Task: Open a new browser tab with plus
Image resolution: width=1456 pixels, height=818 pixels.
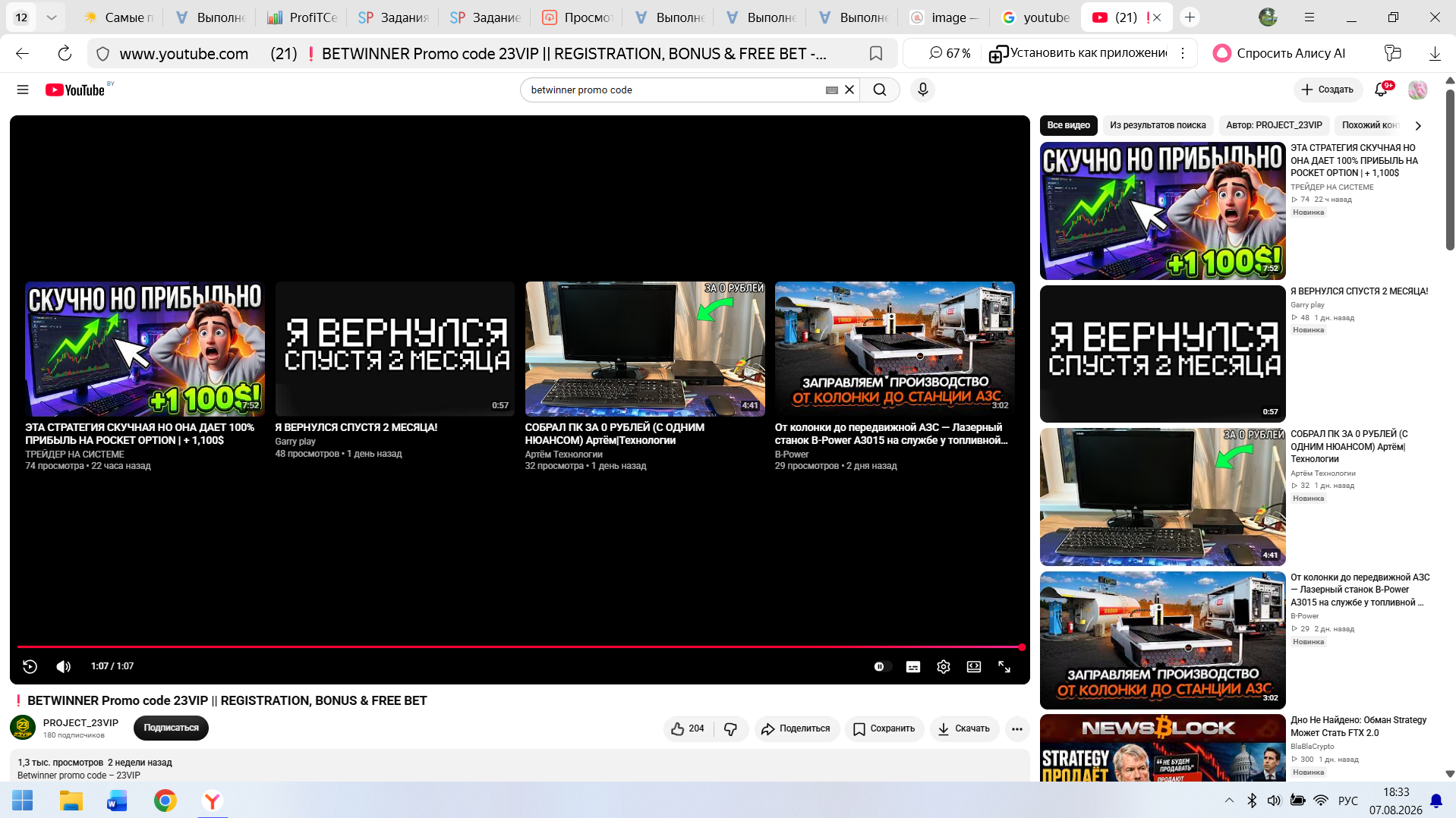Action: [1190, 17]
